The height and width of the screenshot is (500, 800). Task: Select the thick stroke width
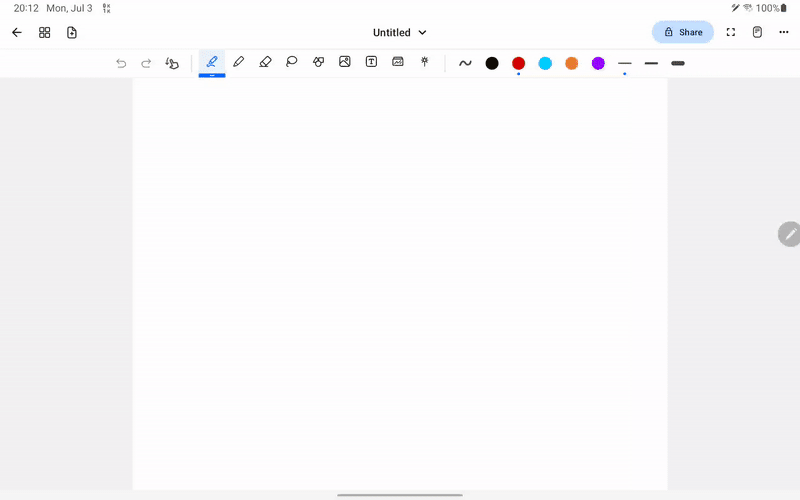pyautogui.click(x=678, y=63)
